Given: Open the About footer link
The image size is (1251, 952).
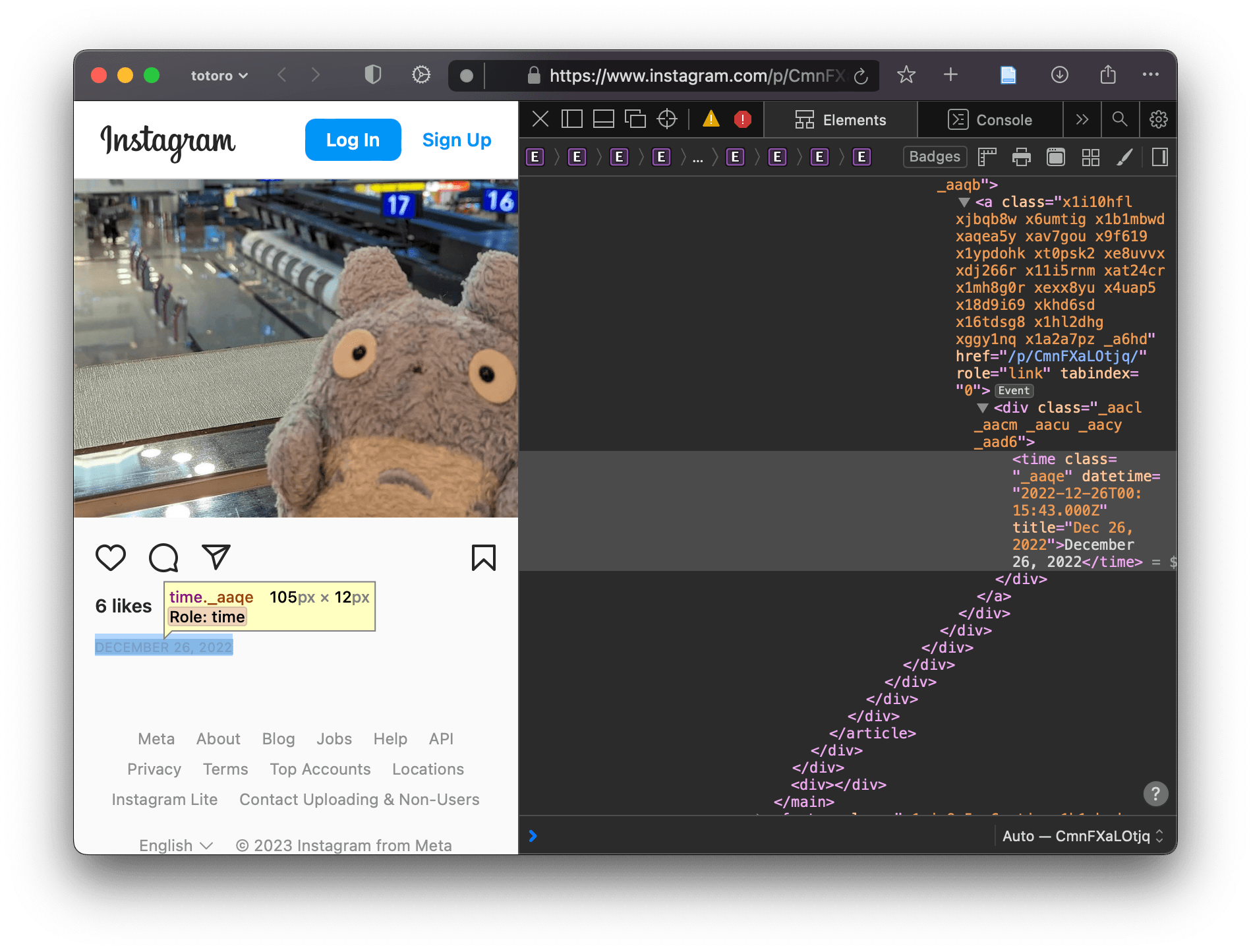Looking at the screenshot, I should coord(218,739).
